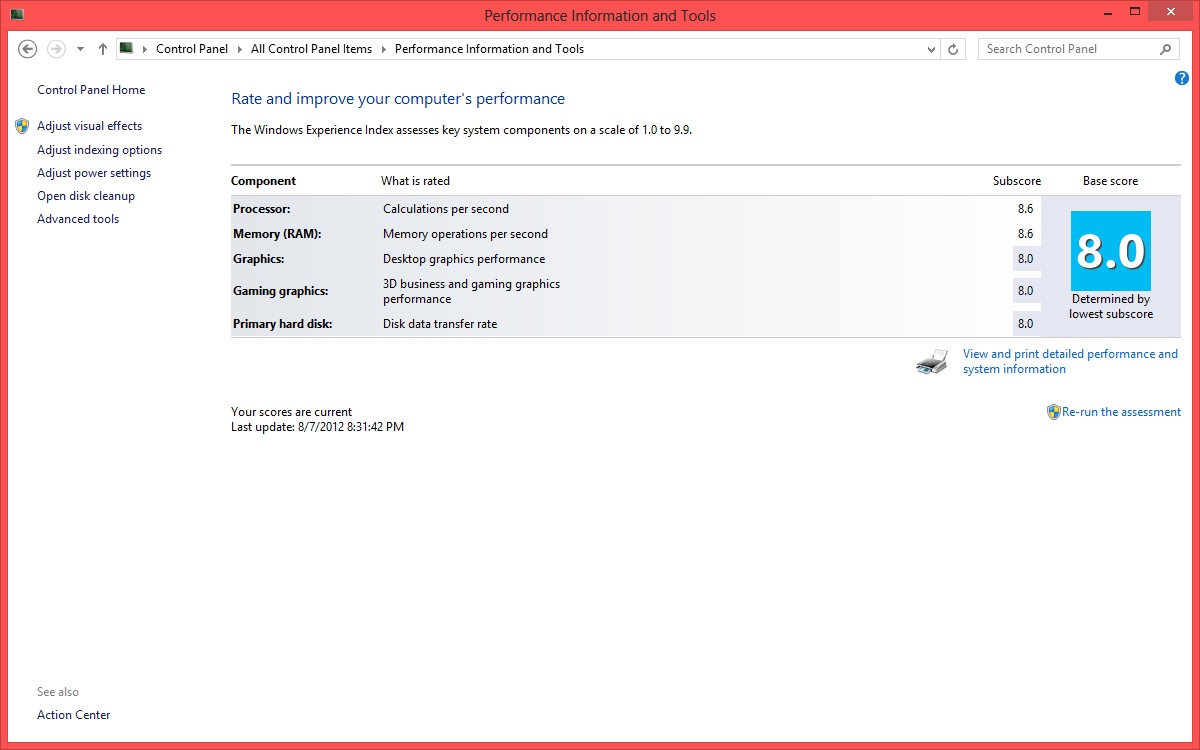The height and width of the screenshot is (750, 1200).
Task: Click the window title bar system icon
Action: (x=18, y=15)
